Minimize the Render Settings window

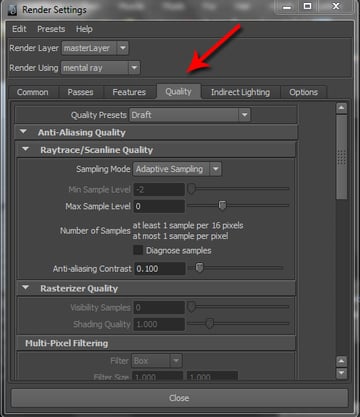[x=287, y=7]
